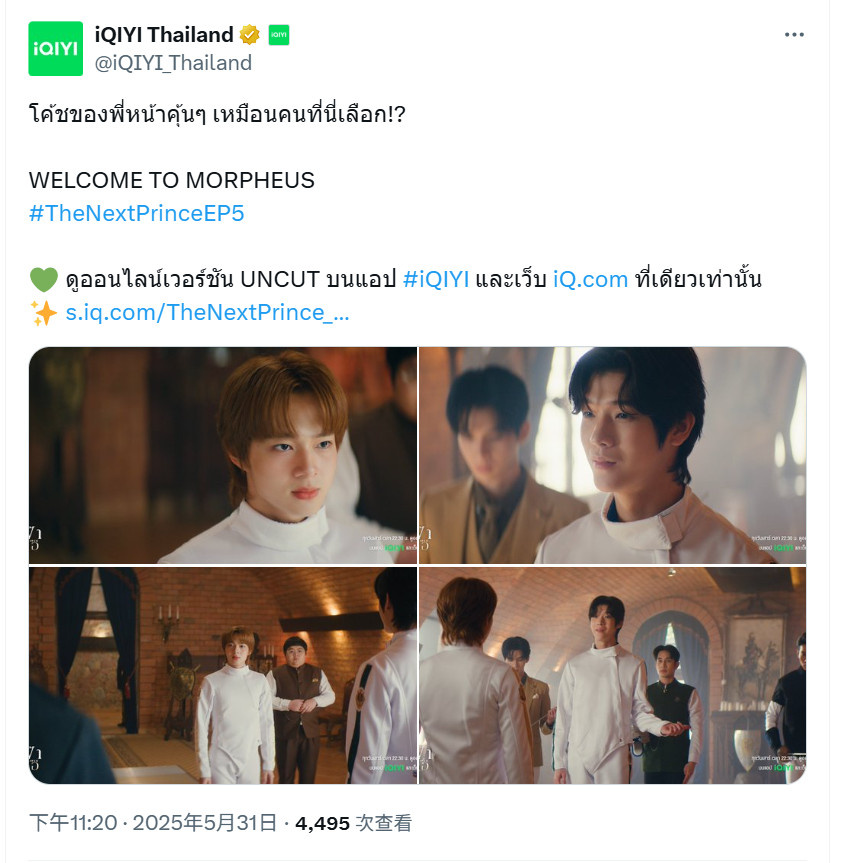View the hall photo with the man in a brown vest
Image resolution: width=841 pixels, height=863 pixels.
pyautogui.click(x=223, y=675)
